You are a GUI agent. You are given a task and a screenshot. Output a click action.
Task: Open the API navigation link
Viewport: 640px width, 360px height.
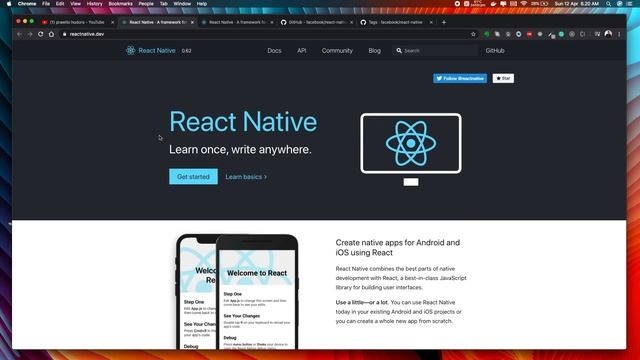[302, 51]
